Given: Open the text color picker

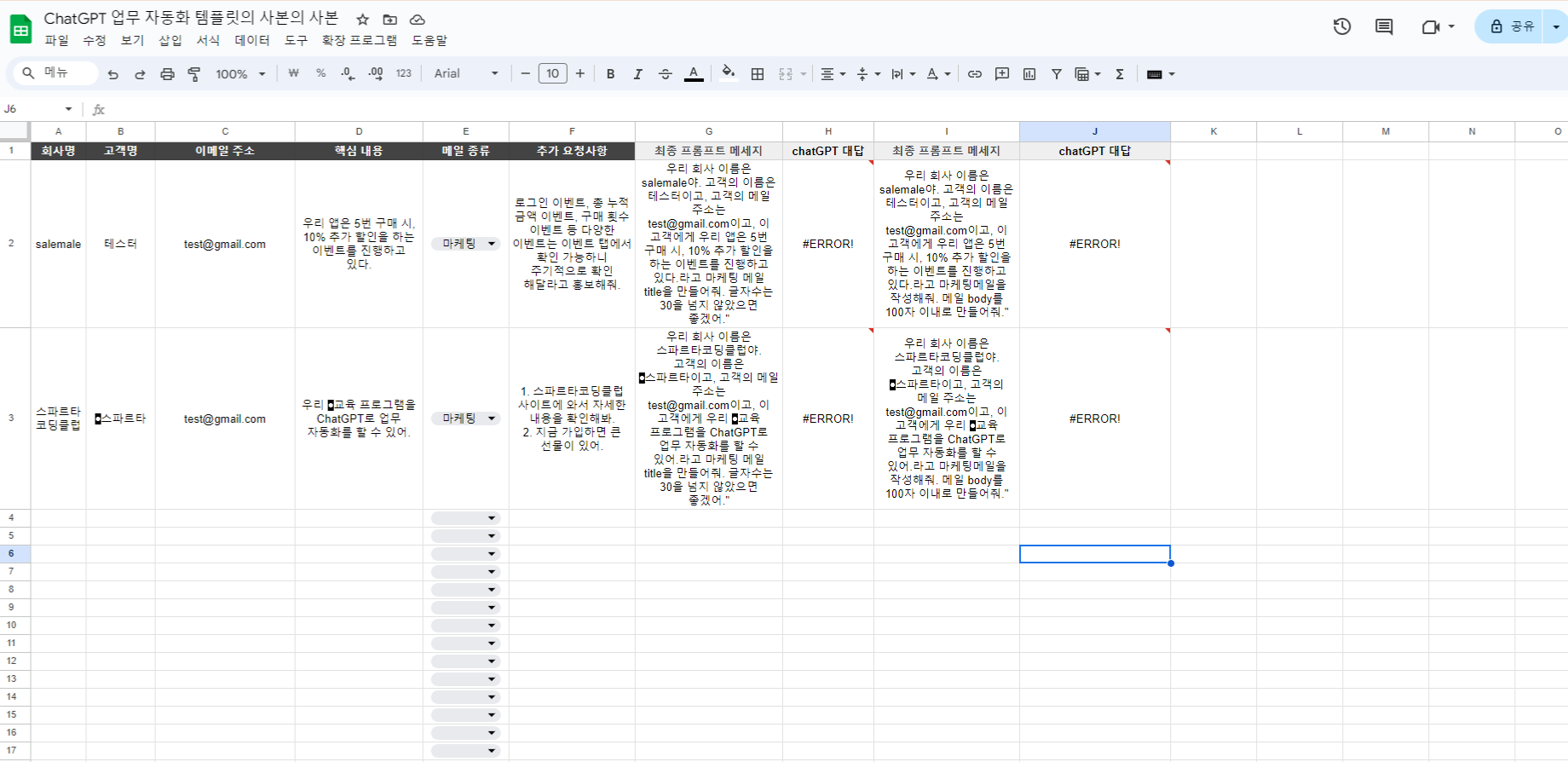Looking at the screenshot, I should [x=694, y=74].
